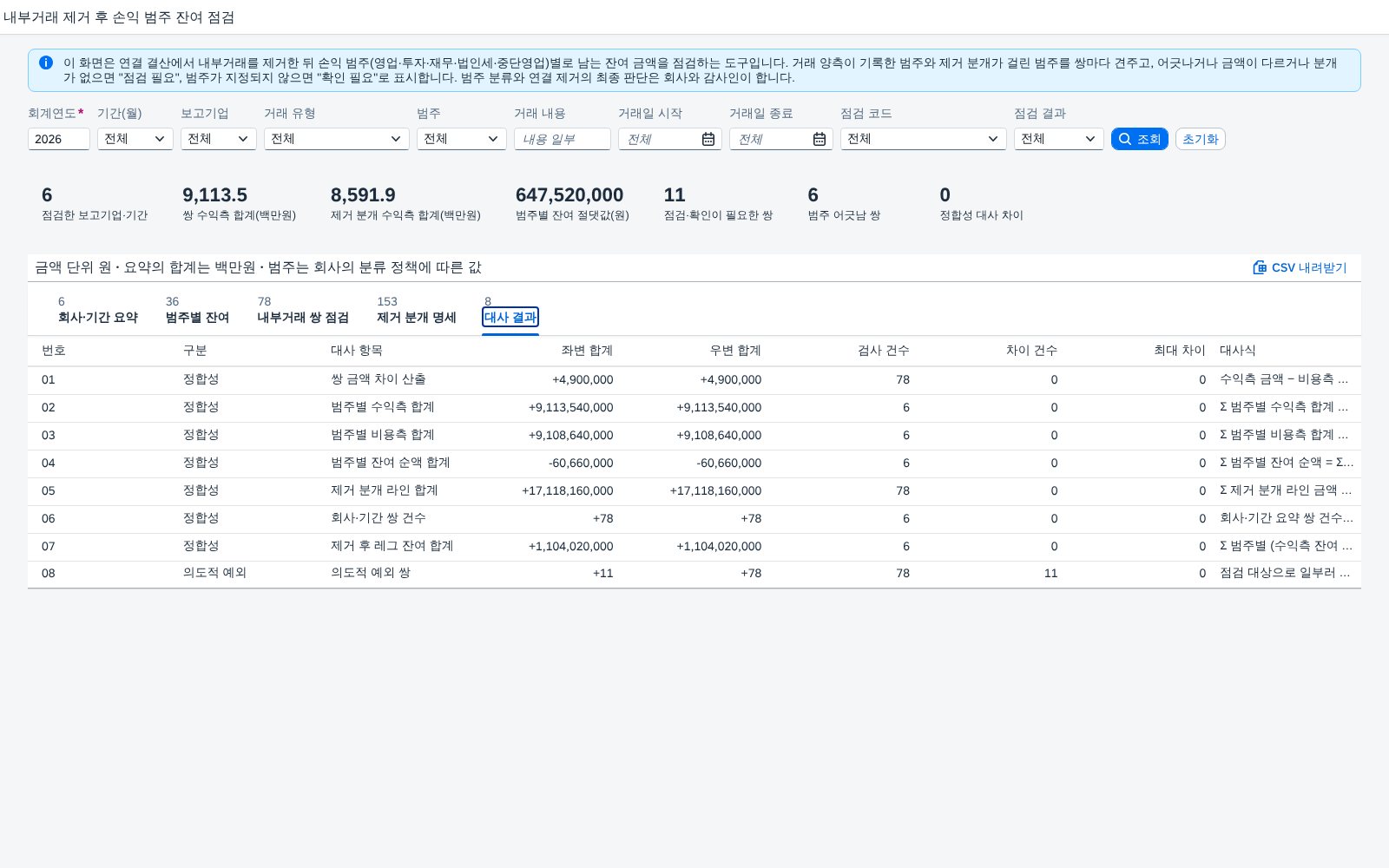1389x868 pixels.
Task: Select the 범주별 비용측 합계 row
Action: [694, 435]
